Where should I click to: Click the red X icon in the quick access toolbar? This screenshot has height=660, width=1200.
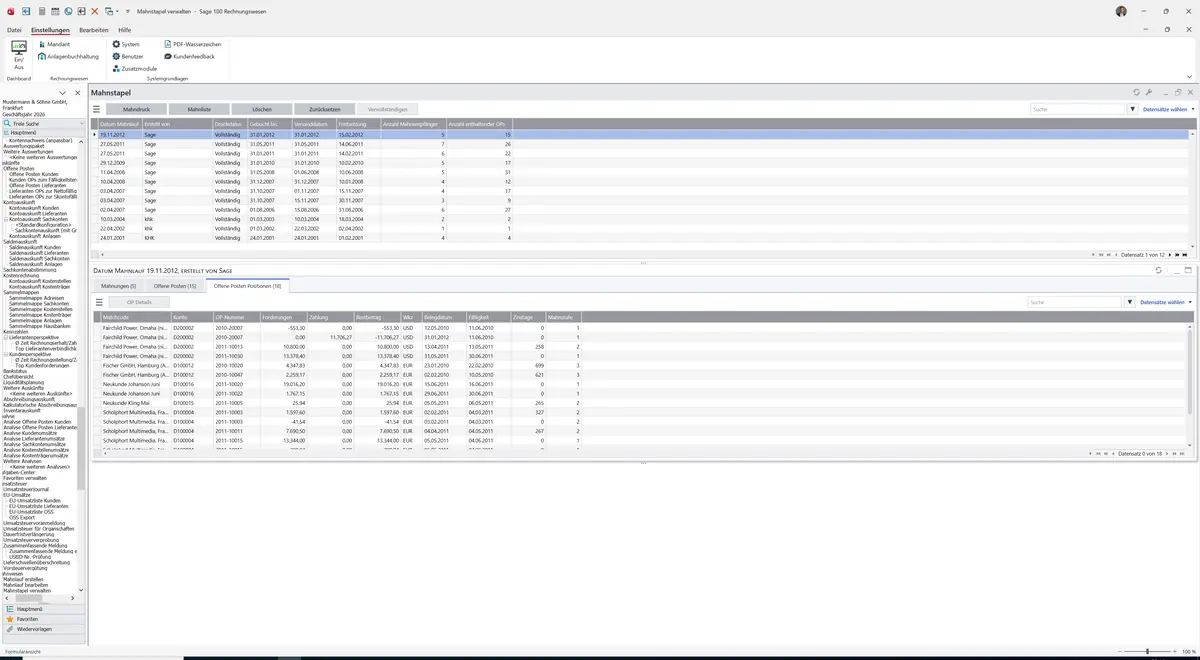coord(94,11)
